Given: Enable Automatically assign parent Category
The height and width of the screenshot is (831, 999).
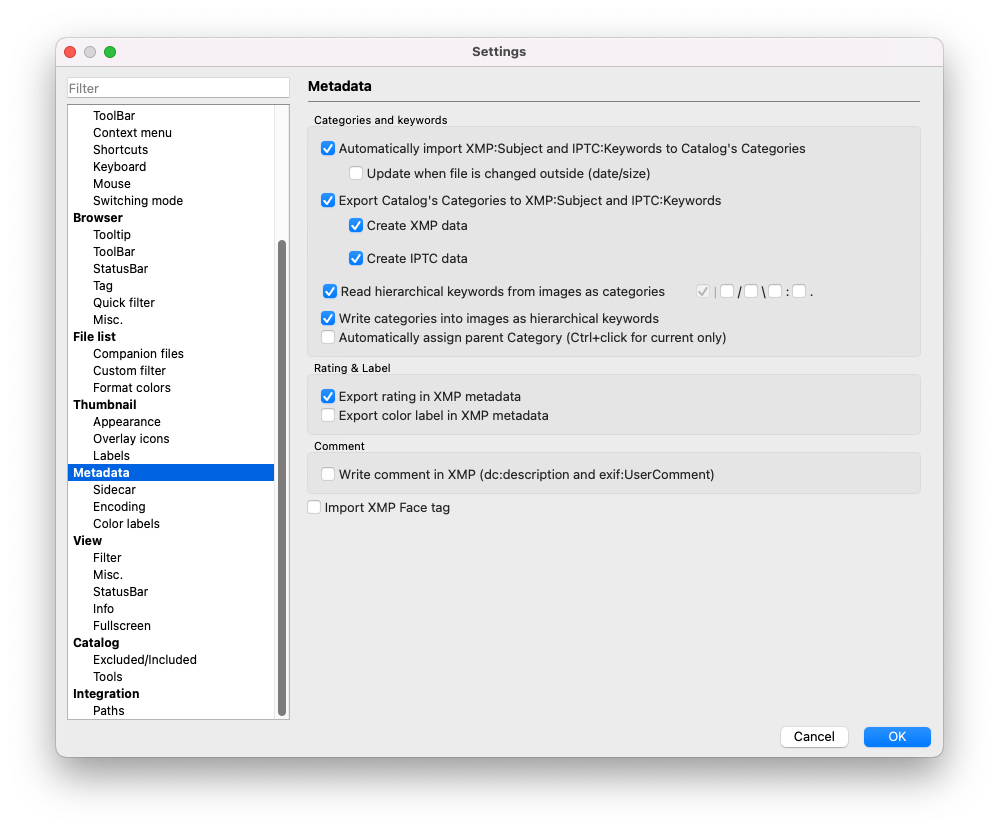Looking at the screenshot, I should 328,338.
